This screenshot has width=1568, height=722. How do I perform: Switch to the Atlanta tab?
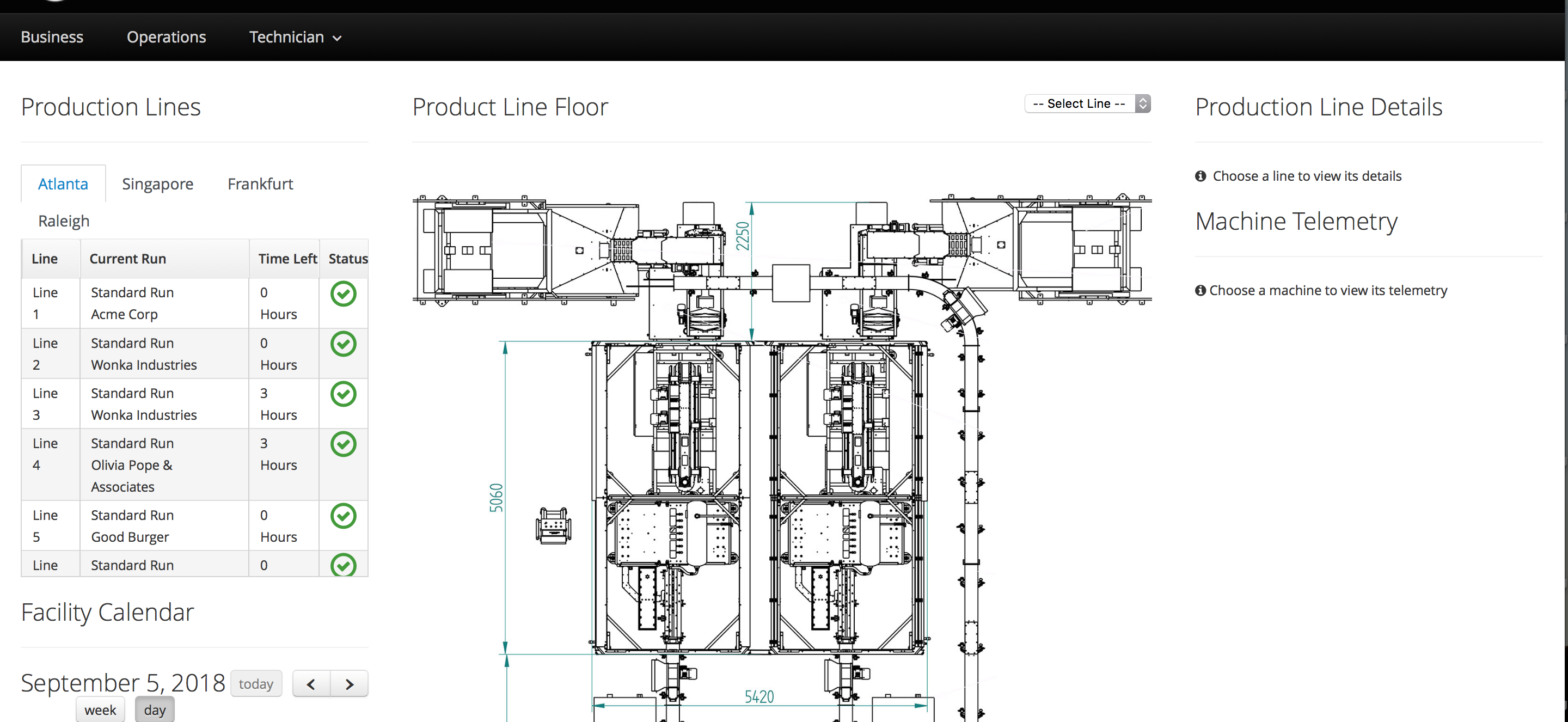click(x=63, y=184)
